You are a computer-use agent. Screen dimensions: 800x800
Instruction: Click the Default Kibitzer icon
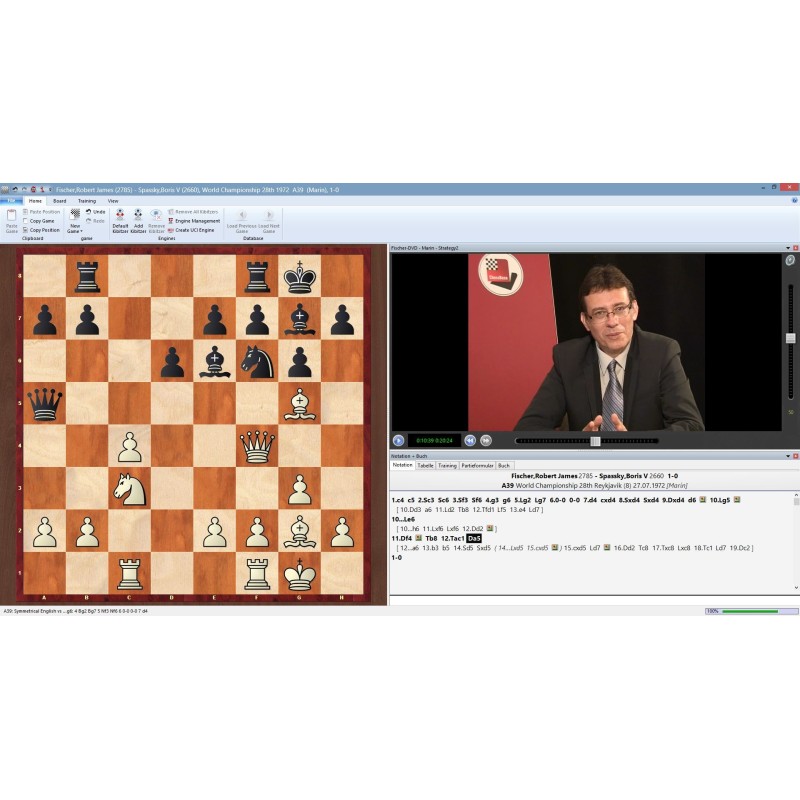119,215
